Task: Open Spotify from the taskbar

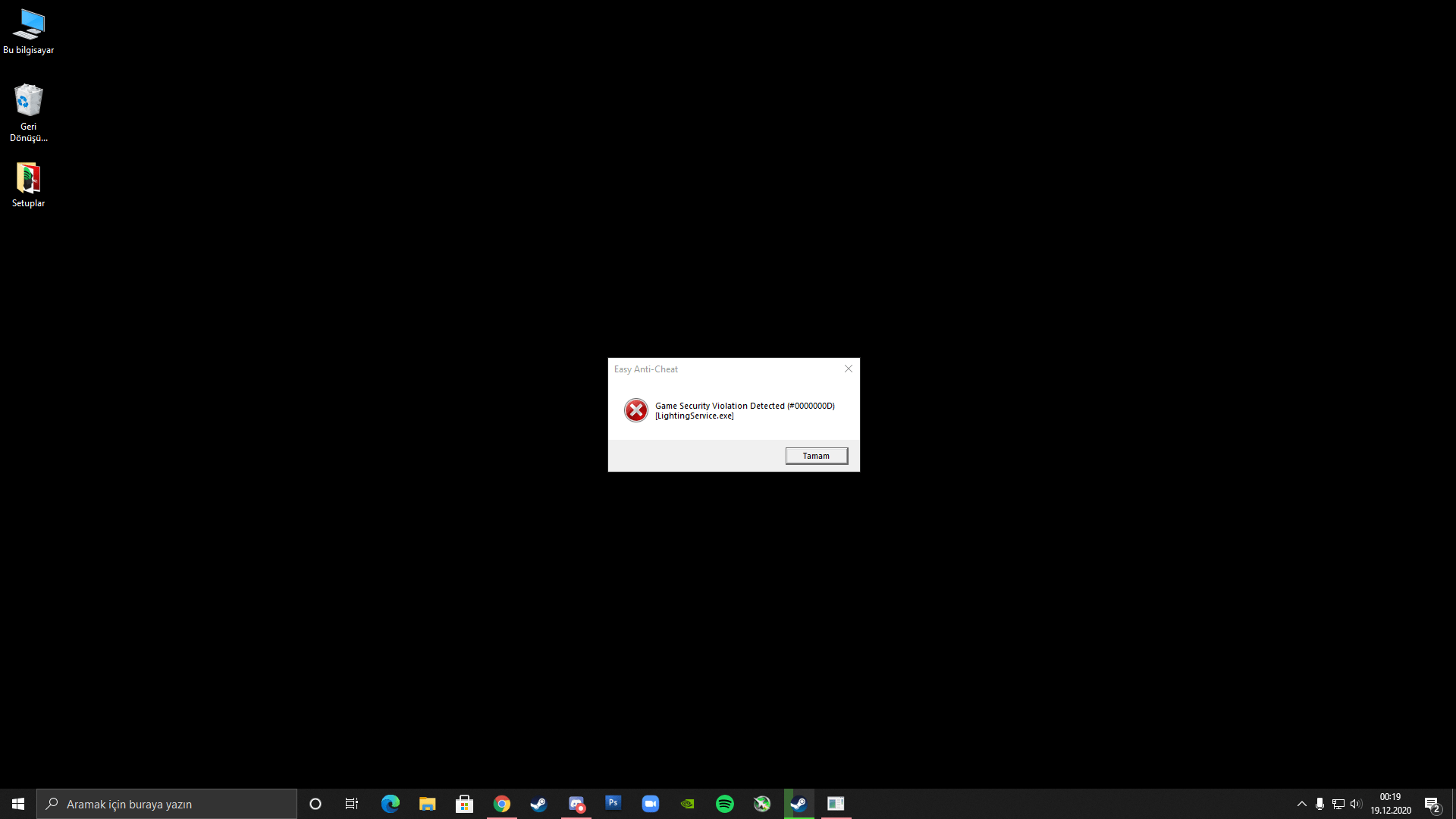Action: 725,804
